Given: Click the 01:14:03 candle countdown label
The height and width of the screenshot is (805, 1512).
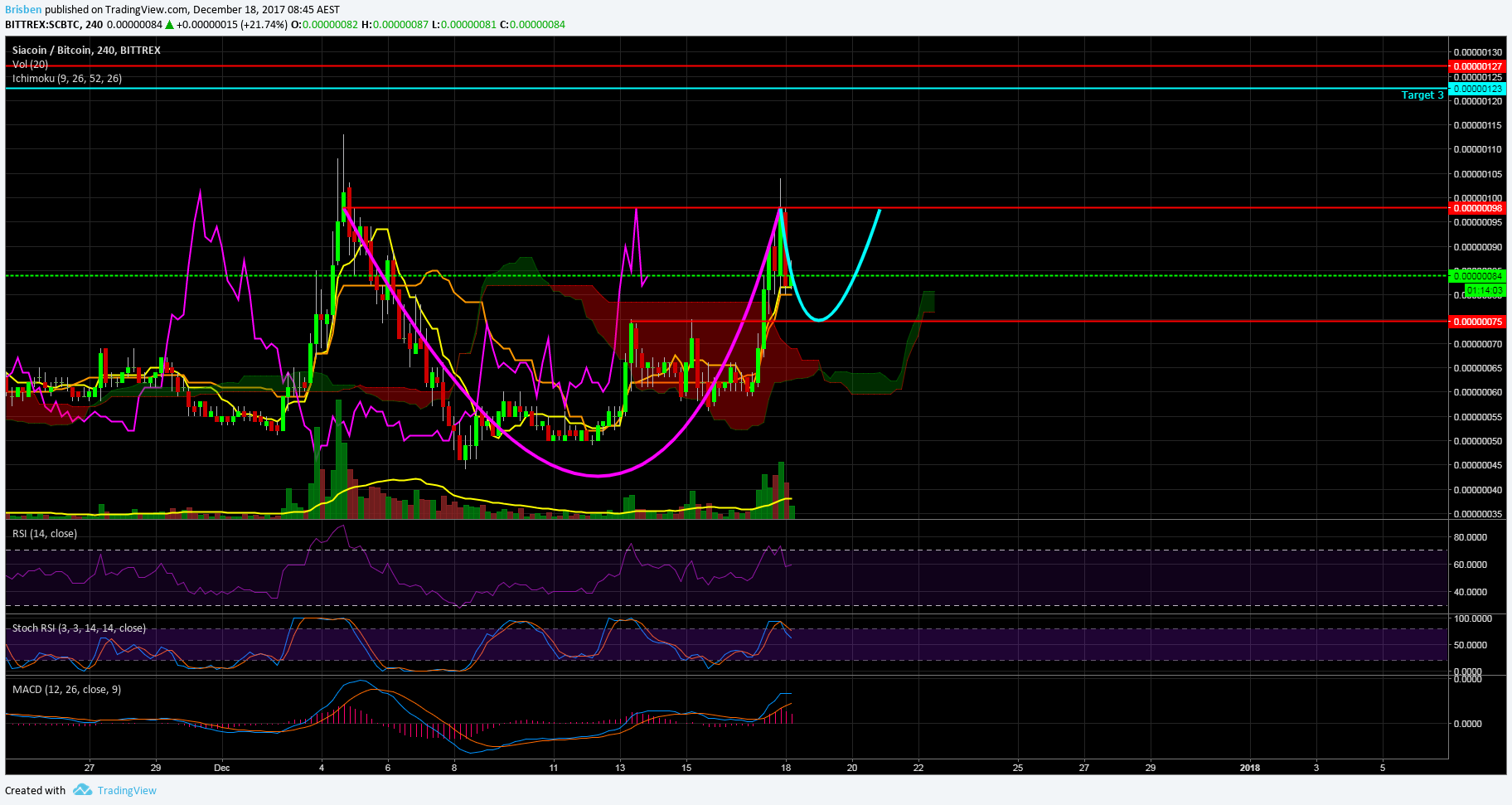Looking at the screenshot, I should [1485, 290].
